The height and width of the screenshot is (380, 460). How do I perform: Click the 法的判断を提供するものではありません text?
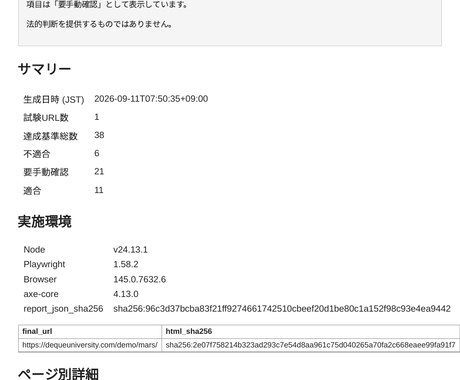tap(99, 24)
